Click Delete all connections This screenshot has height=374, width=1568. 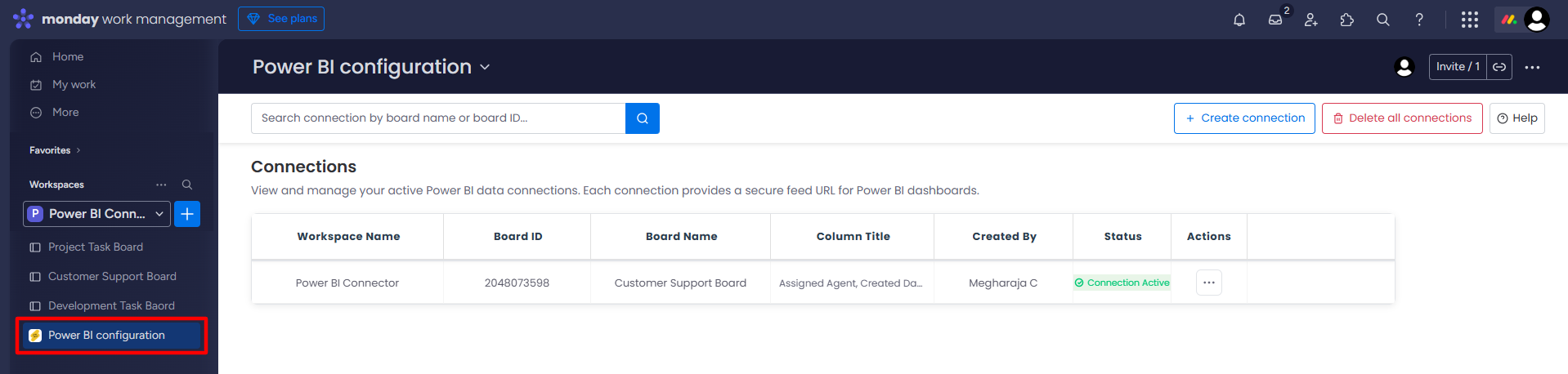click(1402, 118)
